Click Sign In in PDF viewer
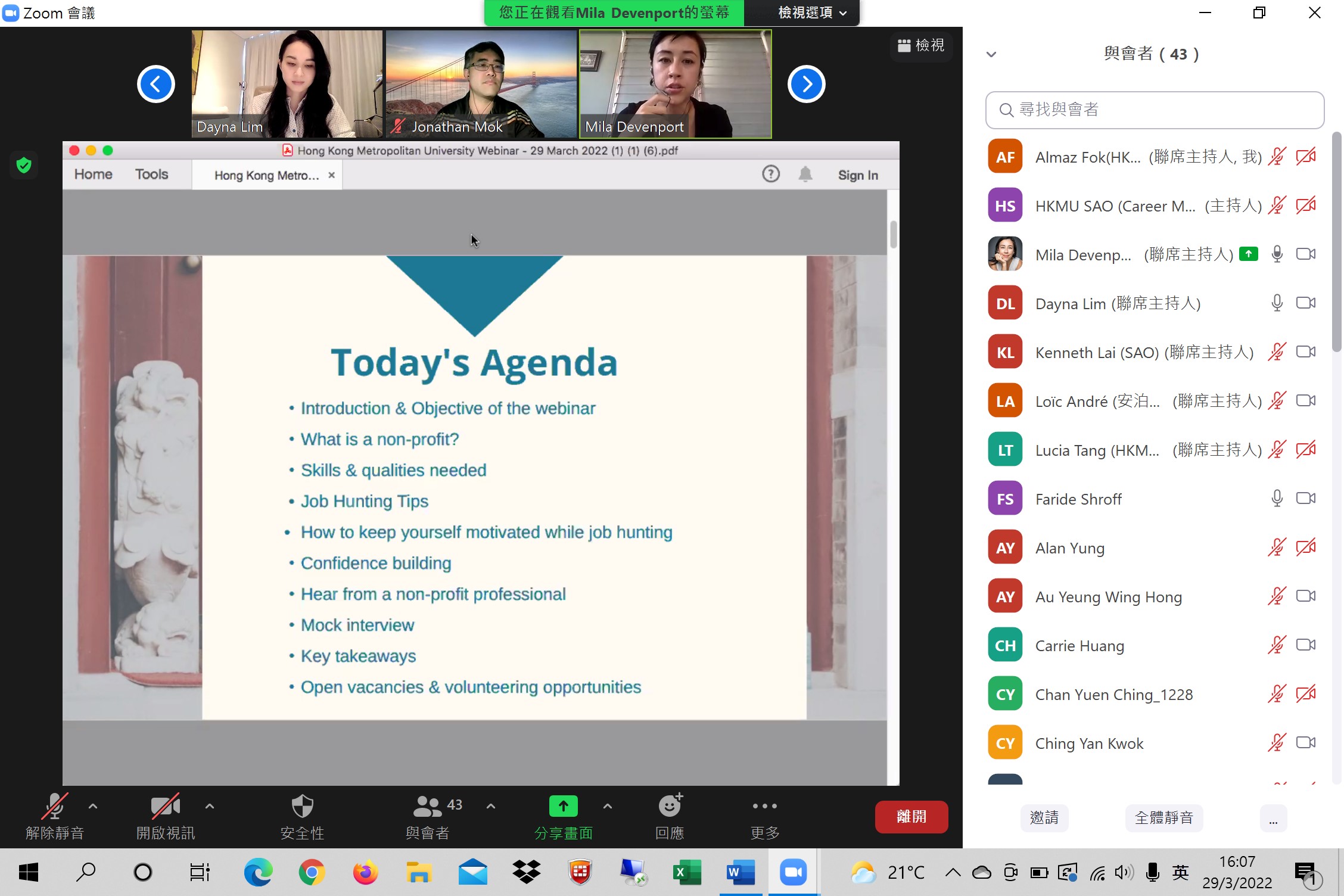 pos(858,175)
